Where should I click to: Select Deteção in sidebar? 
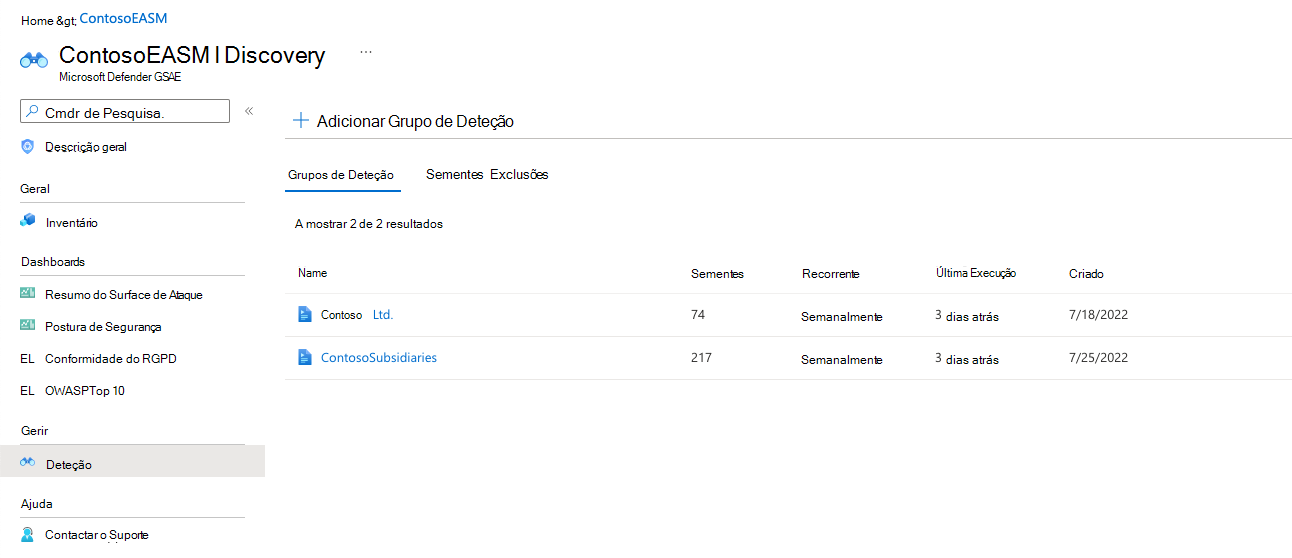(x=132, y=461)
